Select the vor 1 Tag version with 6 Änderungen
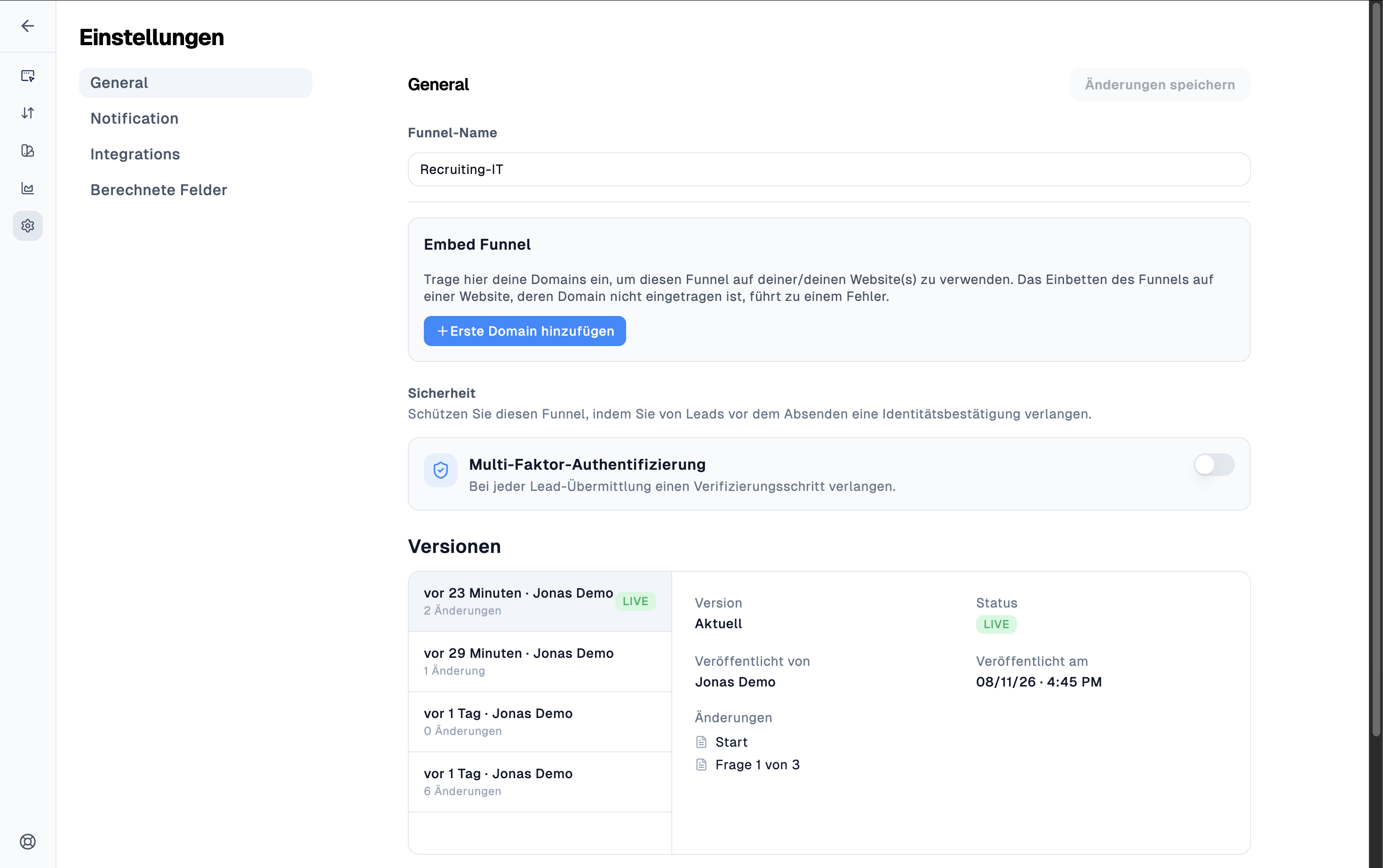This screenshot has width=1383, height=868. tap(540, 782)
